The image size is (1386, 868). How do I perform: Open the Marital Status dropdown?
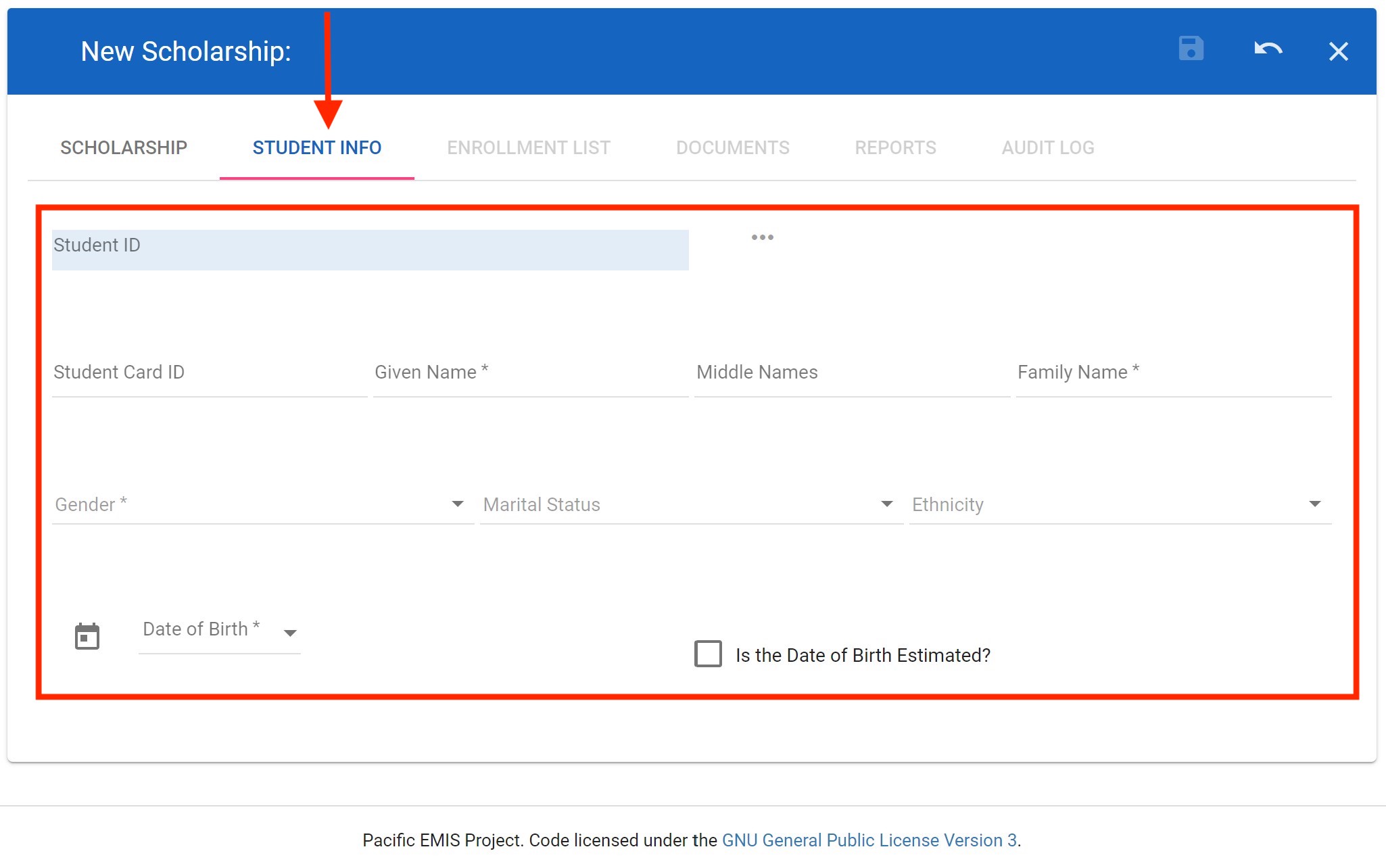tap(886, 504)
